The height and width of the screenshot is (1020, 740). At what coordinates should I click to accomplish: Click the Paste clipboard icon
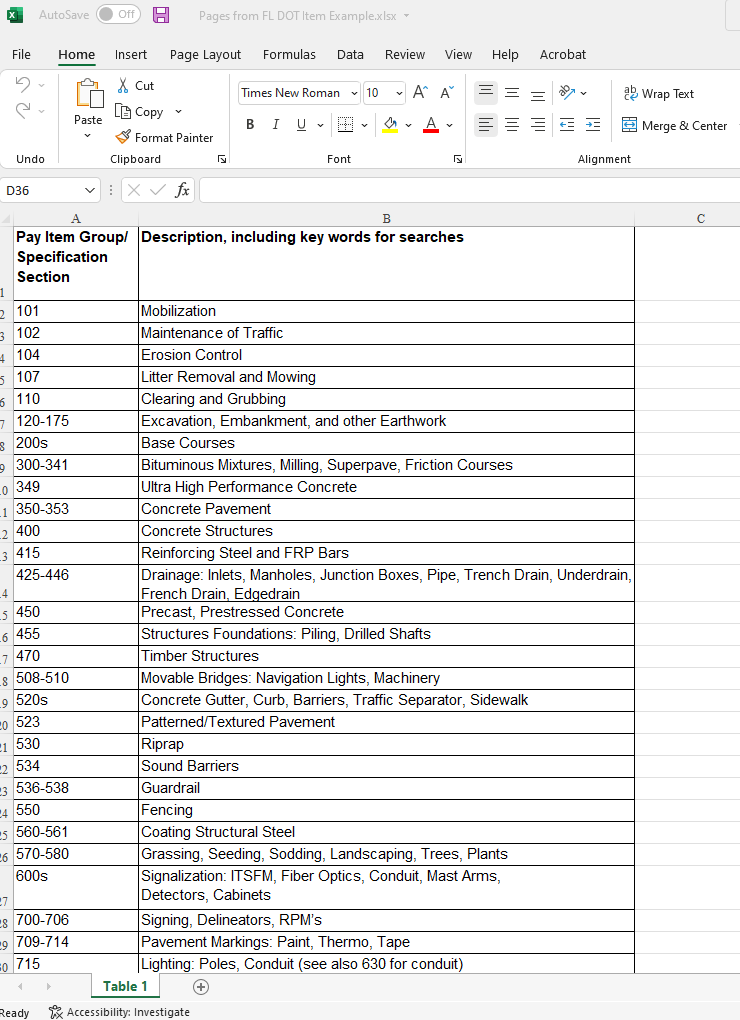coord(89,93)
